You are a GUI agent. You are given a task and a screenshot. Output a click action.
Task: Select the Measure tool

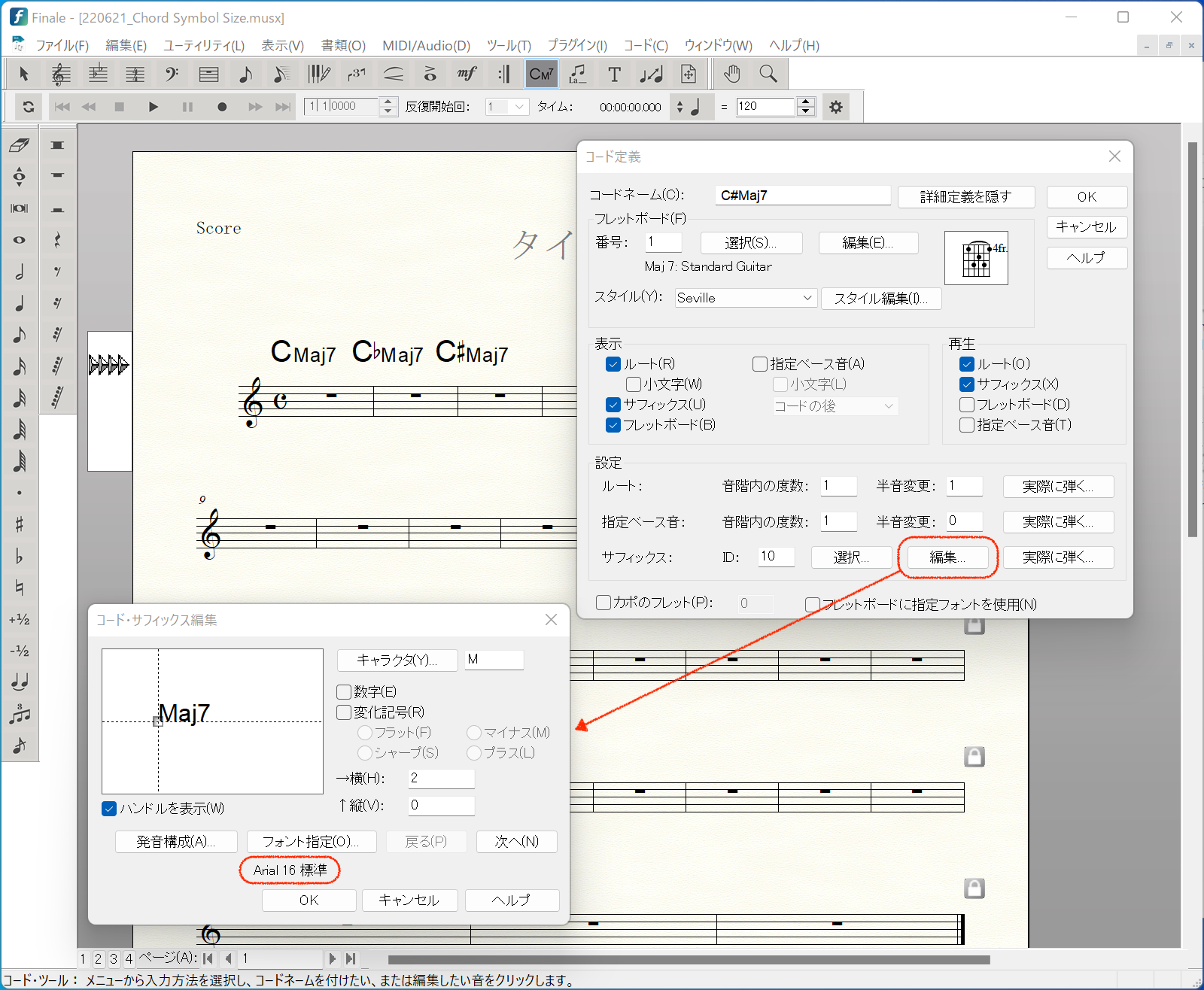tap(208, 74)
